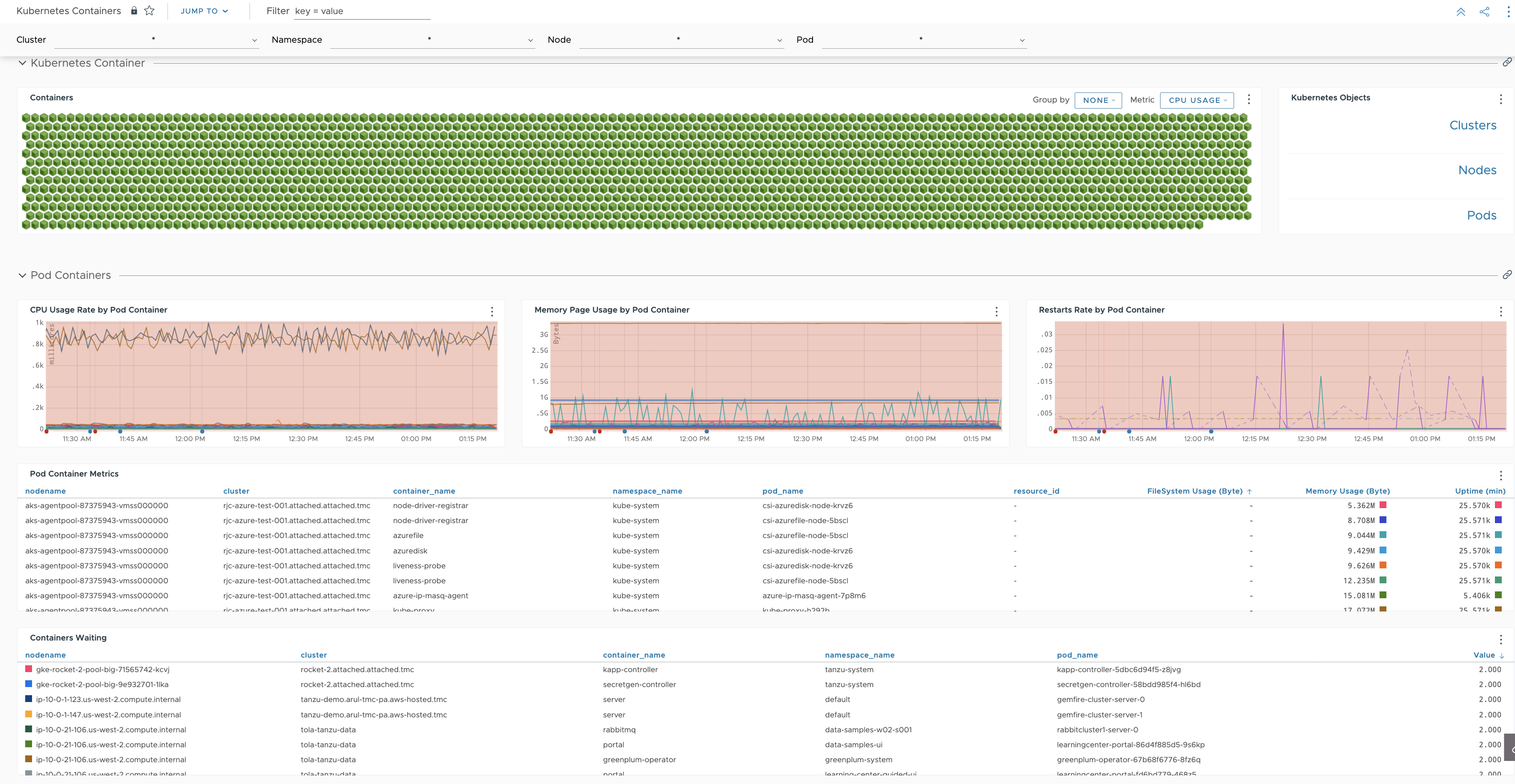
Task: Open the Containers Waiting panel kebab menu
Action: click(1501, 639)
